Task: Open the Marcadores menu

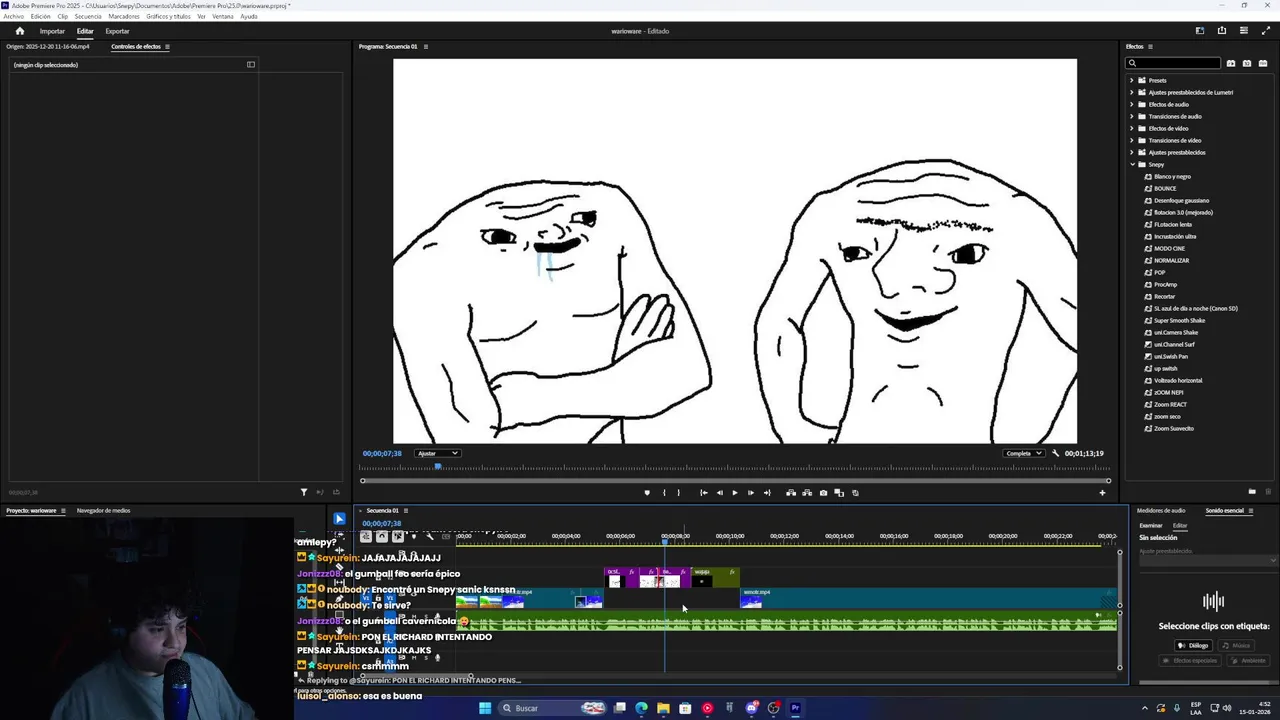Action: pos(124,16)
